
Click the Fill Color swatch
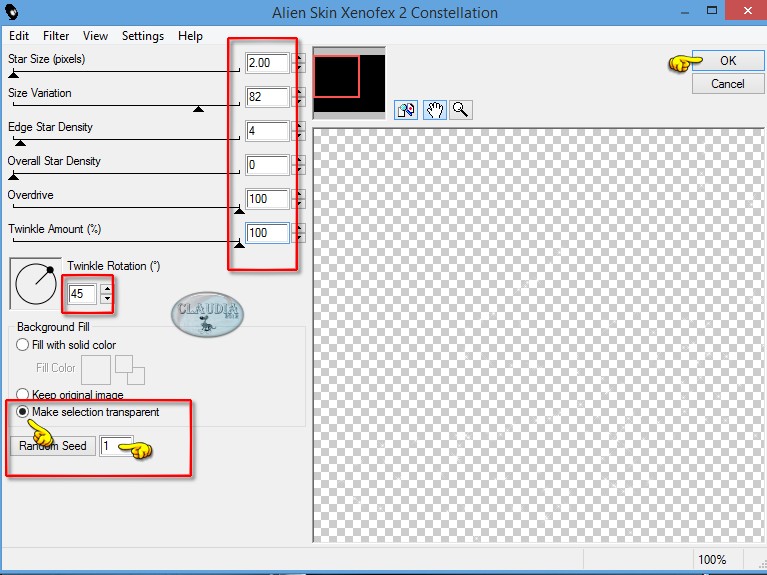96,369
